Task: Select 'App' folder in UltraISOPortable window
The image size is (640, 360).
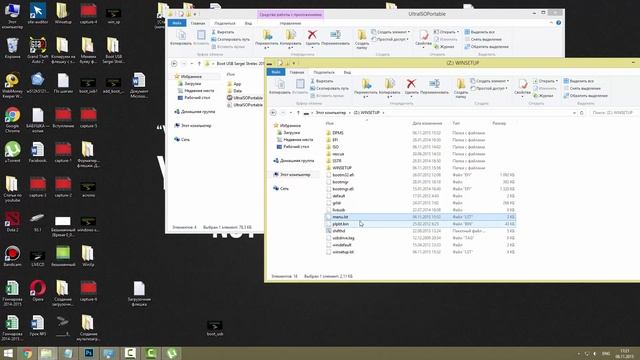Action: tap(234, 84)
